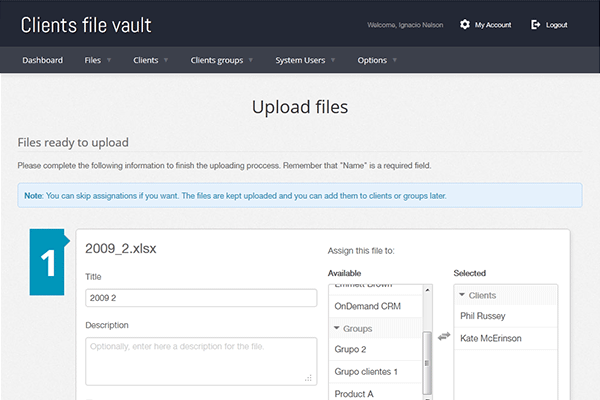Click the Clients file vault logo

click(86, 25)
